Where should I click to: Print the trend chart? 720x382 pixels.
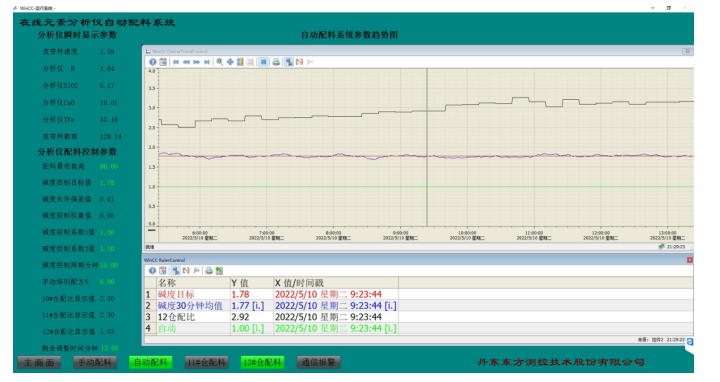coord(276,62)
